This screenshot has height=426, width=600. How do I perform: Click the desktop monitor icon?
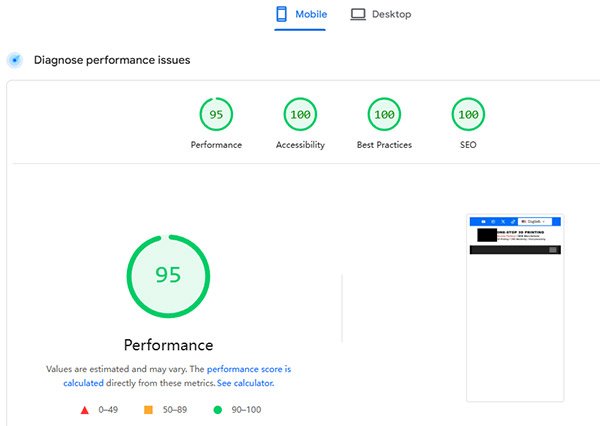tap(357, 15)
